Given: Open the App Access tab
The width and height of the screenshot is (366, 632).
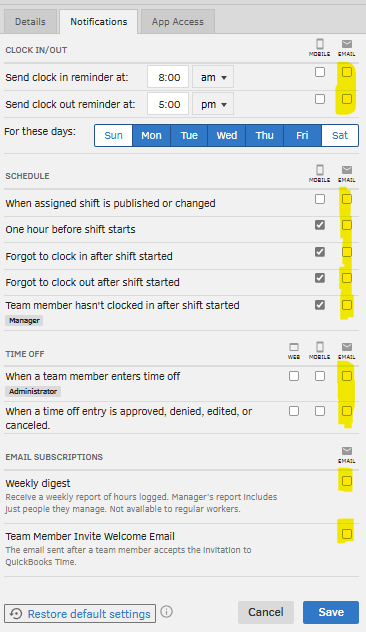Looking at the screenshot, I should click(177, 22).
